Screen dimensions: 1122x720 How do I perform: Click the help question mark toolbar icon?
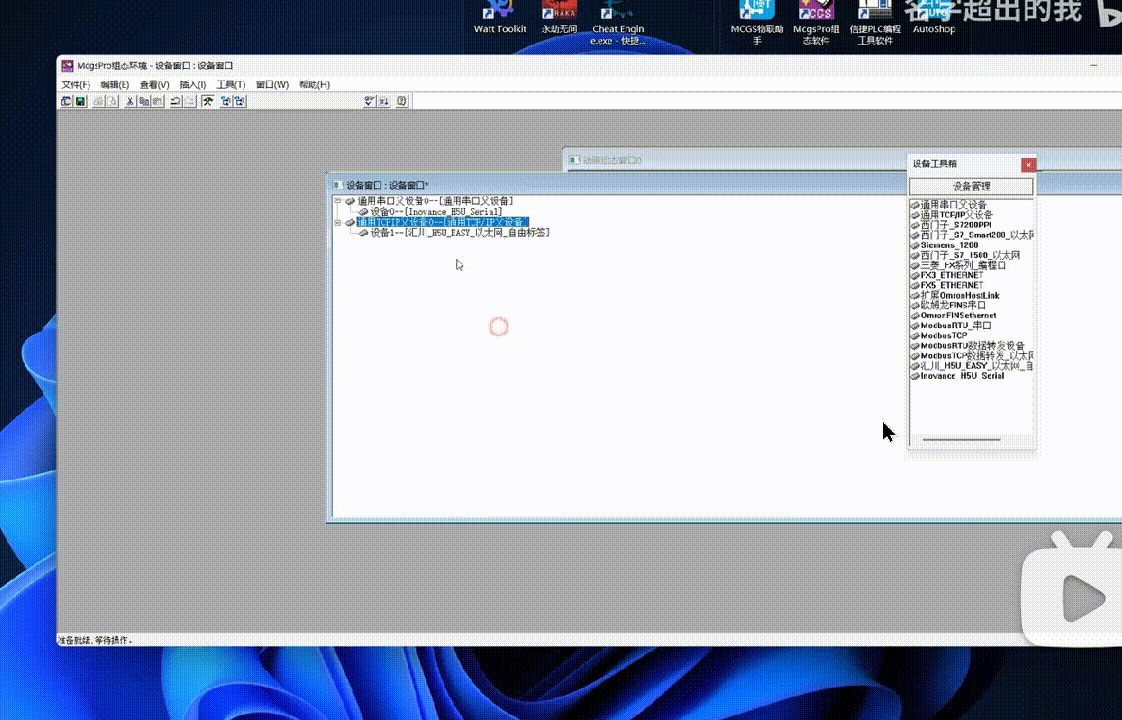click(401, 102)
